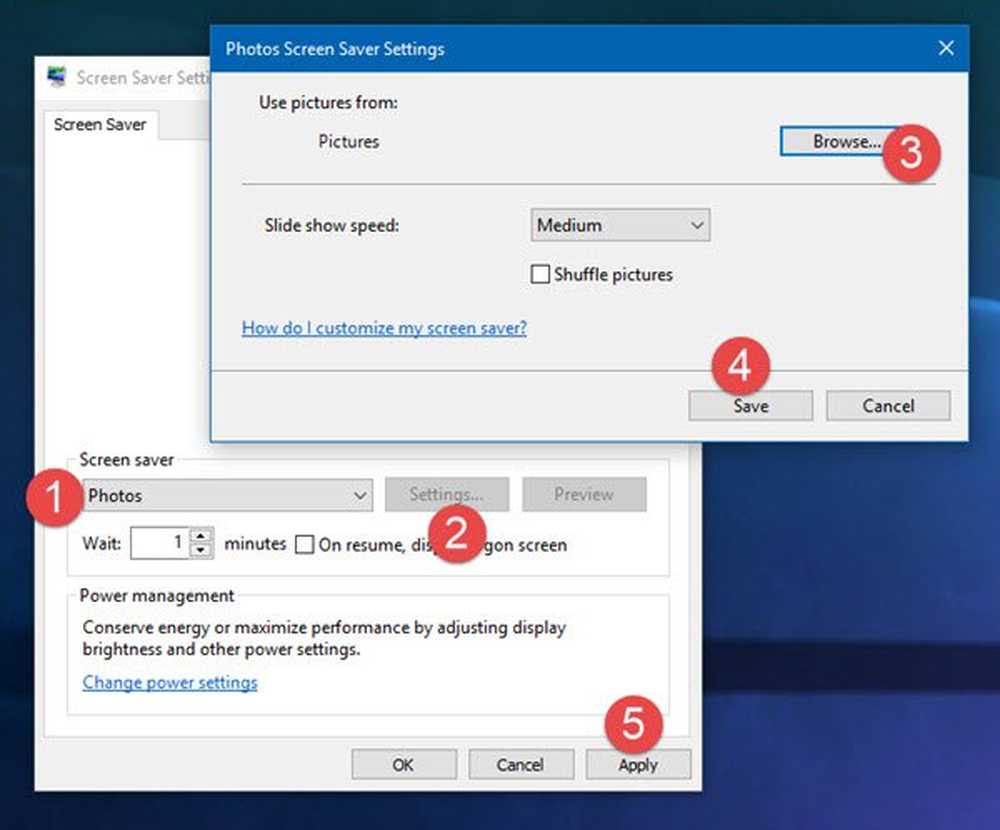This screenshot has width=1000, height=830.
Task: Cancel the Screen Saver Settings window
Action: tap(520, 765)
